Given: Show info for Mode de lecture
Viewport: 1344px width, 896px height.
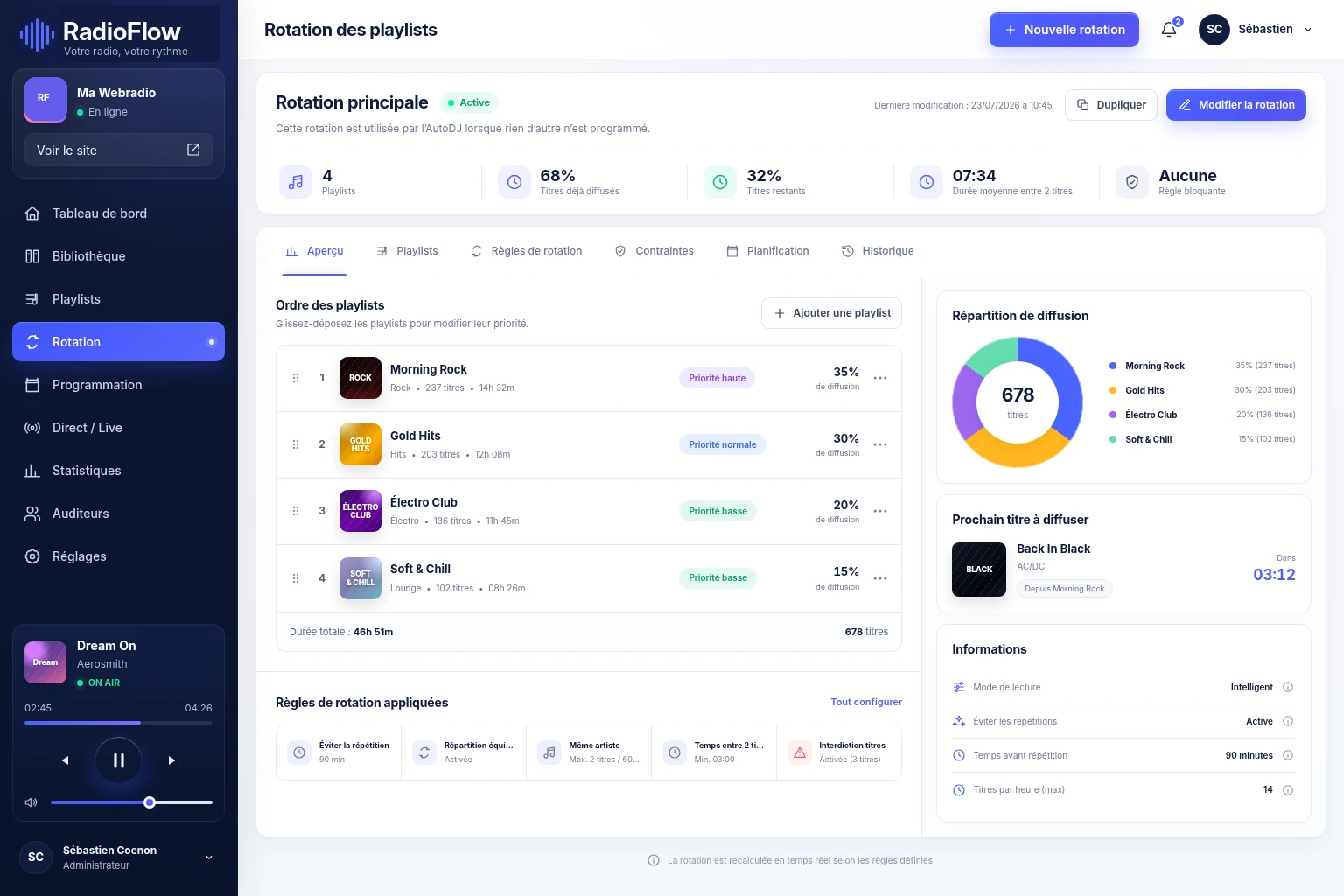Looking at the screenshot, I should pos(1288,687).
